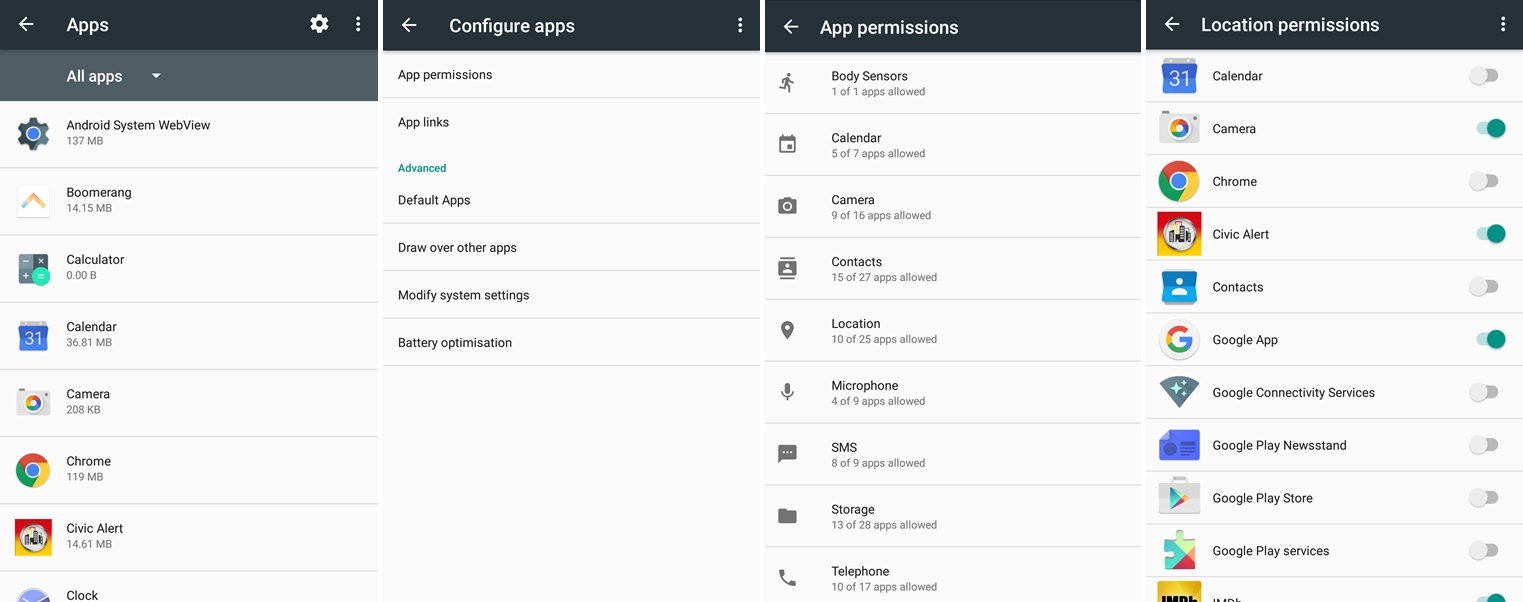Open Draw over other apps
Screen dimensions: 1523x602
[571, 247]
